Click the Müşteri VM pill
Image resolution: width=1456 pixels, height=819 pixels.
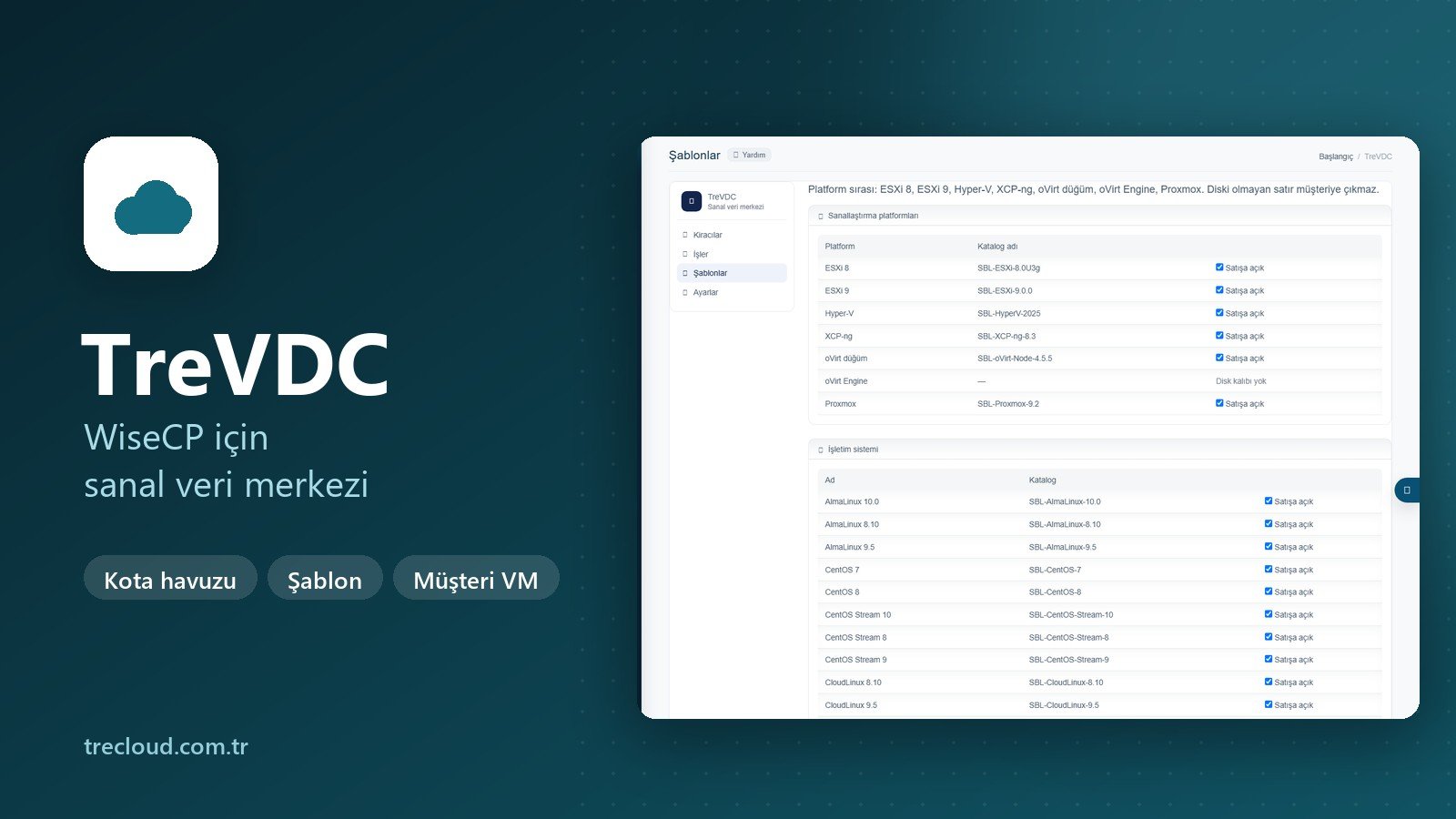click(x=476, y=578)
